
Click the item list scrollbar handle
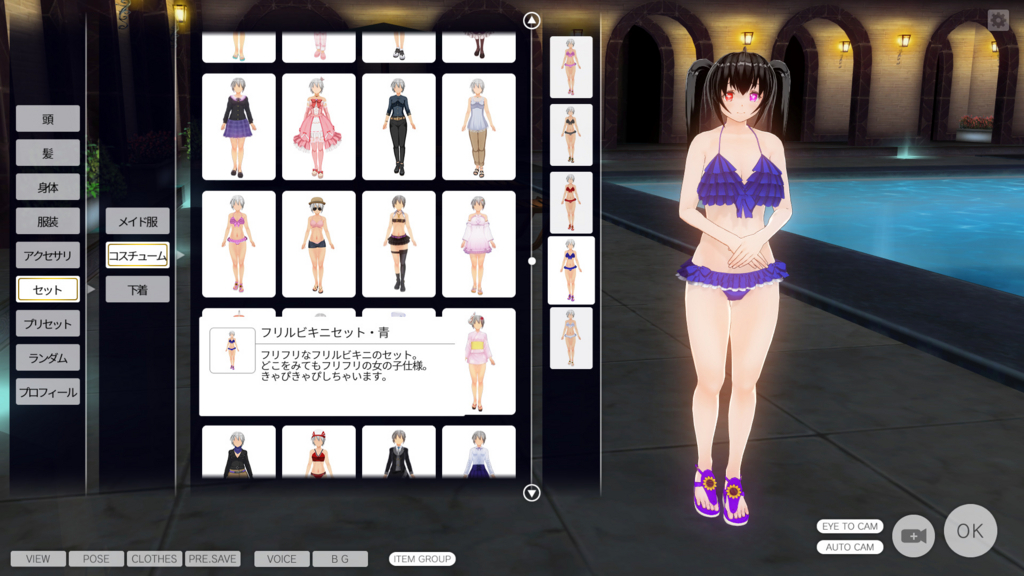(x=532, y=261)
